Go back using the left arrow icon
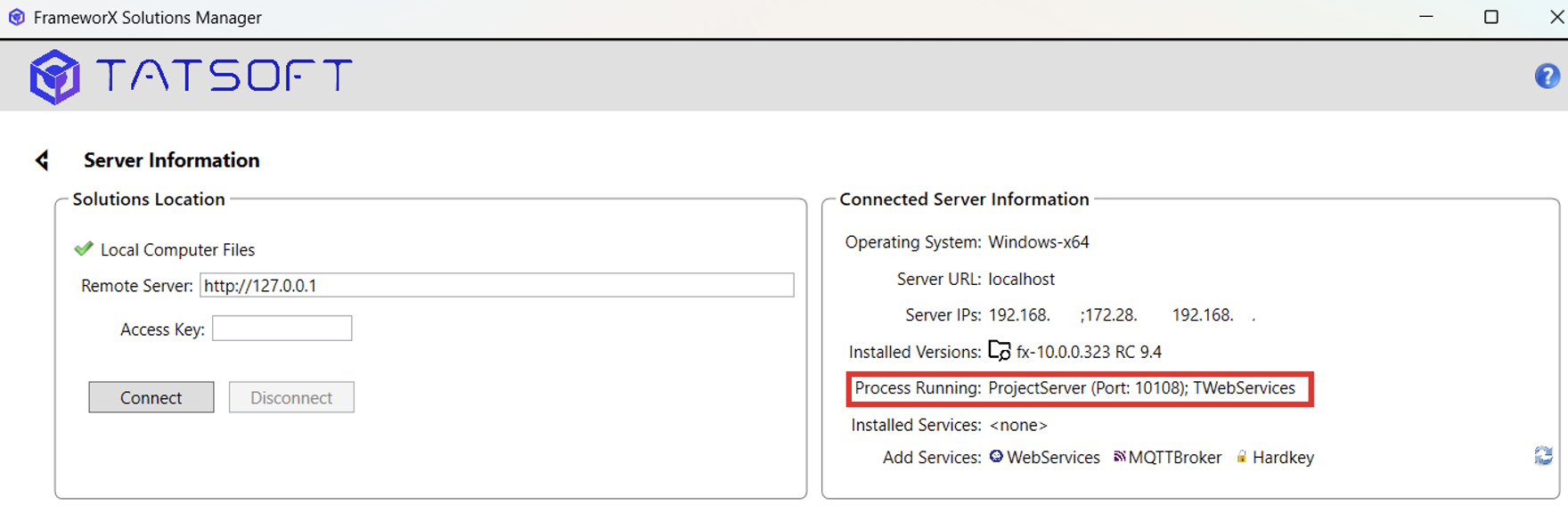 pos(42,160)
